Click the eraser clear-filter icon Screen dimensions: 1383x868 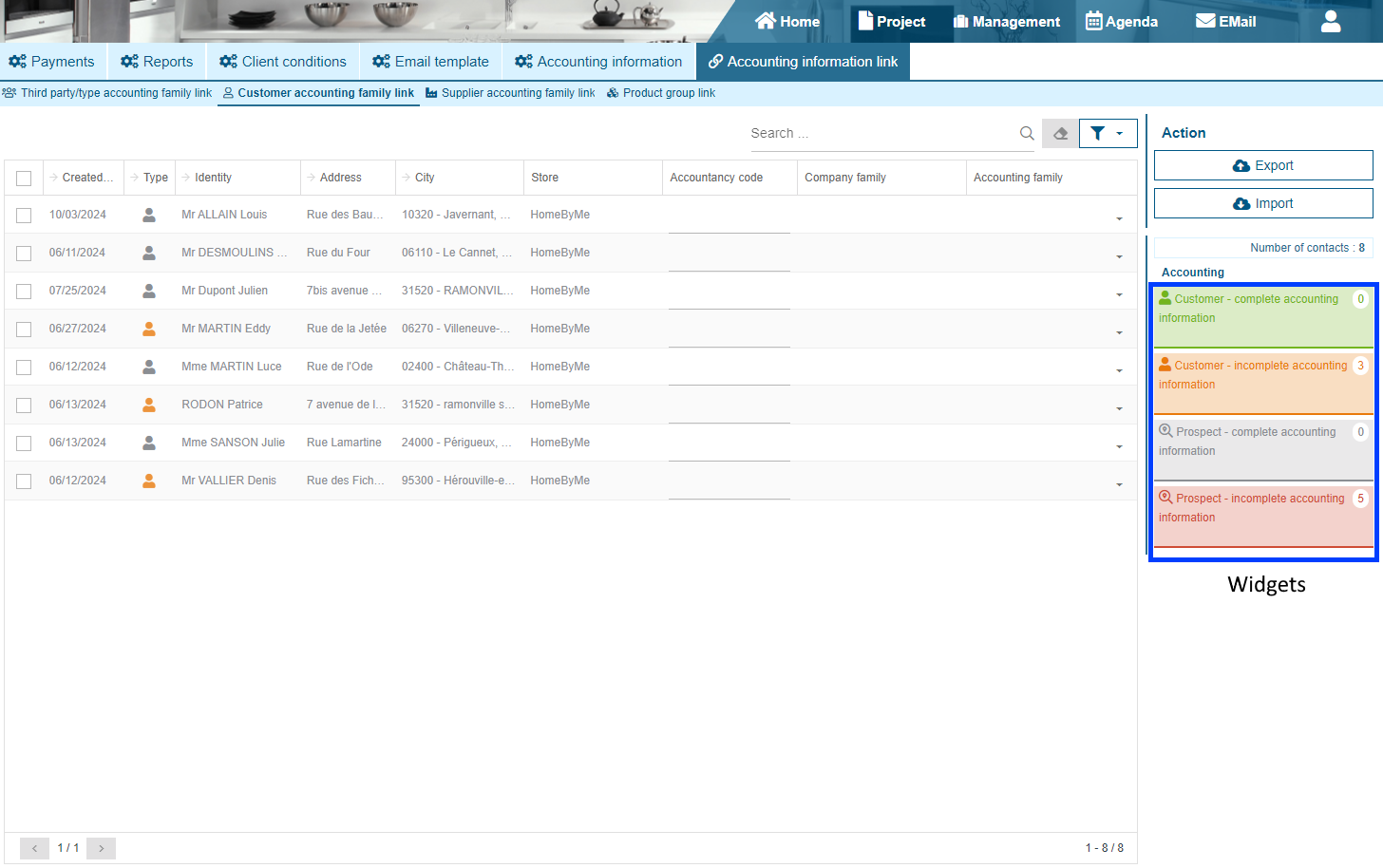tap(1060, 134)
